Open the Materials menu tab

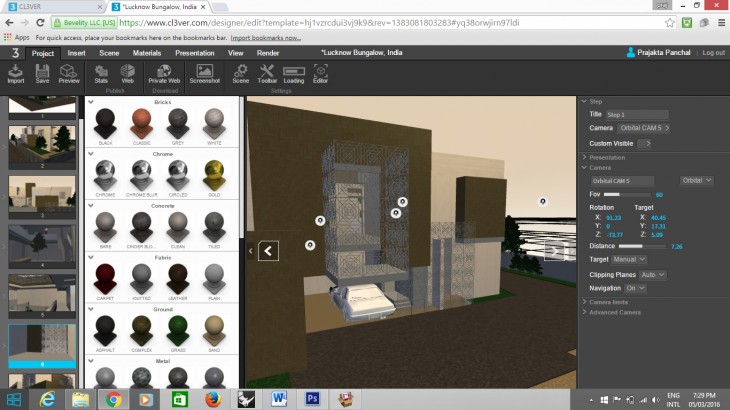click(147, 53)
